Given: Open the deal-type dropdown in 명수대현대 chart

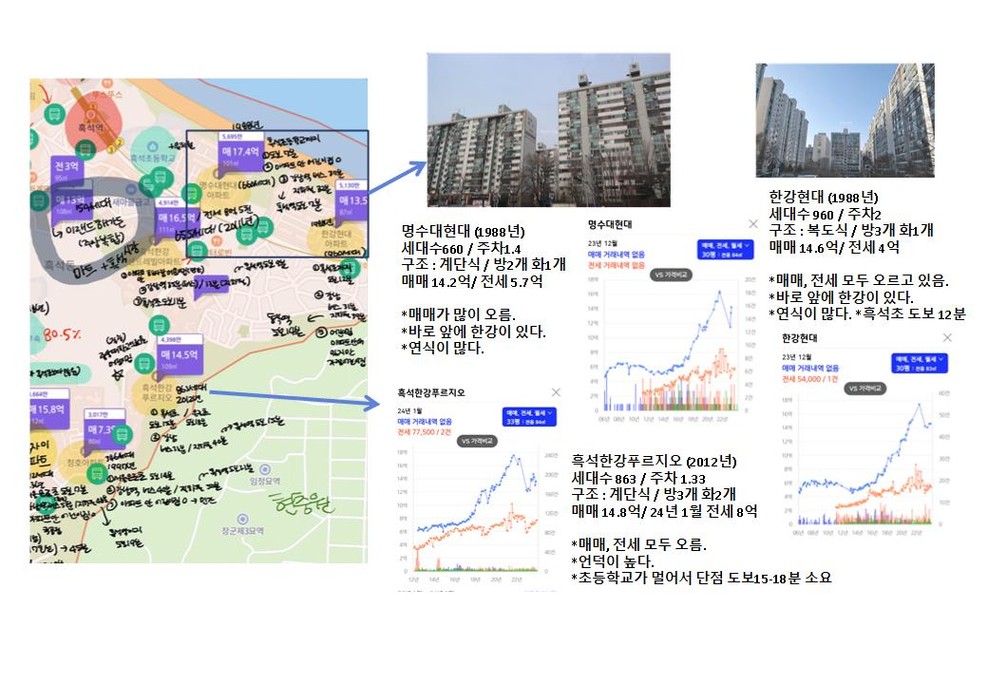Looking at the screenshot, I should tap(725, 249).
